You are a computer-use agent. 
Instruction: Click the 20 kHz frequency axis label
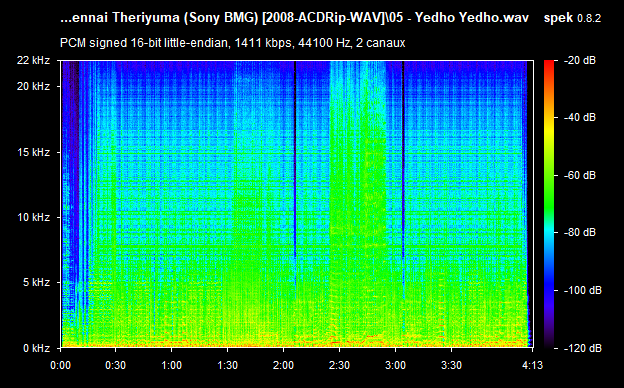(33, 86)
